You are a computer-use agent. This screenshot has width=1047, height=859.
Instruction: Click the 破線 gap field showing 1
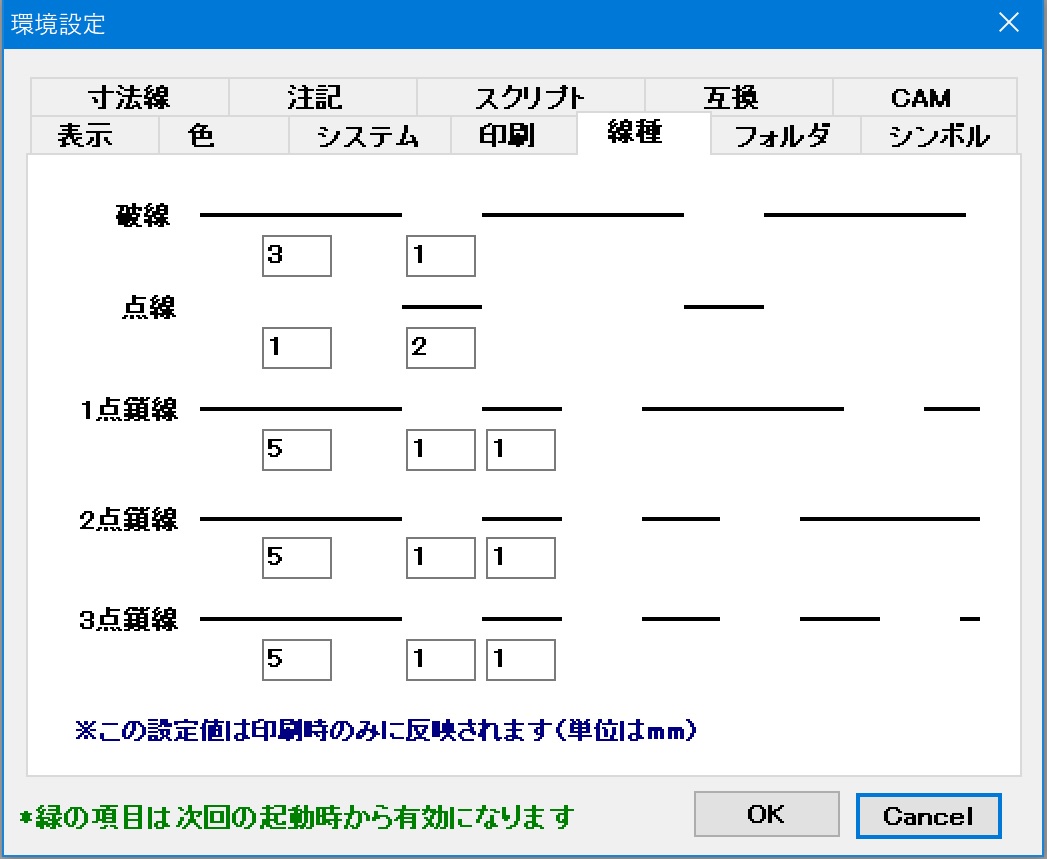441,256
